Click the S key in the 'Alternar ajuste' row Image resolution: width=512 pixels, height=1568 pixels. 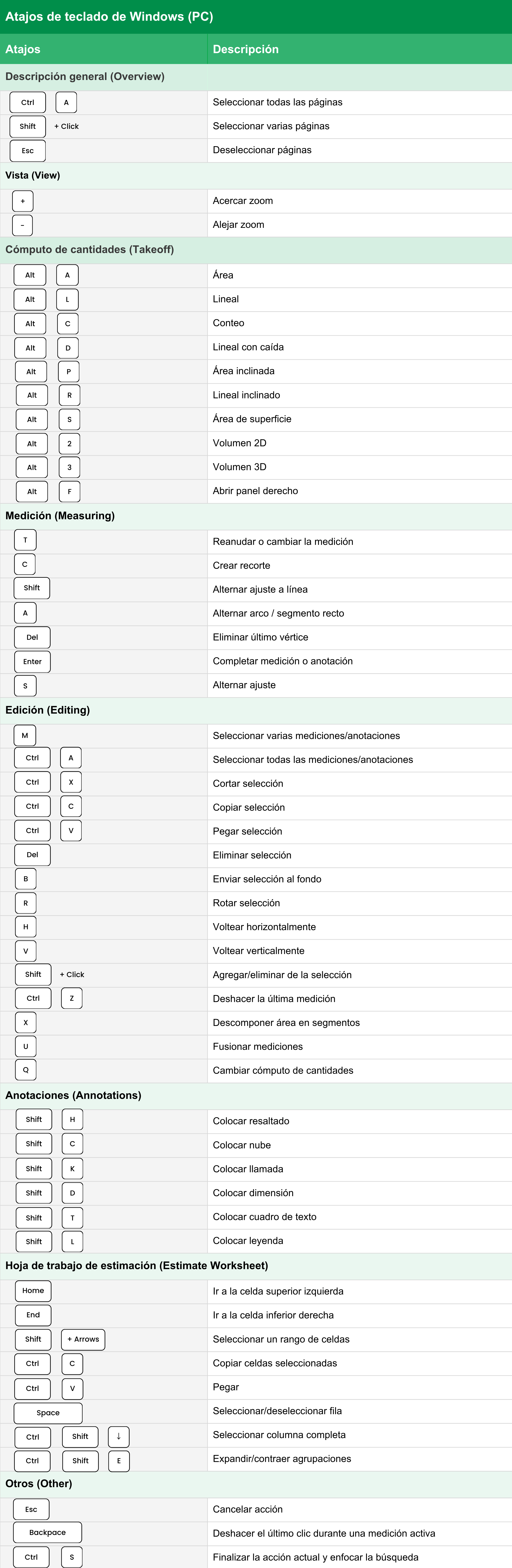point(25,686)
